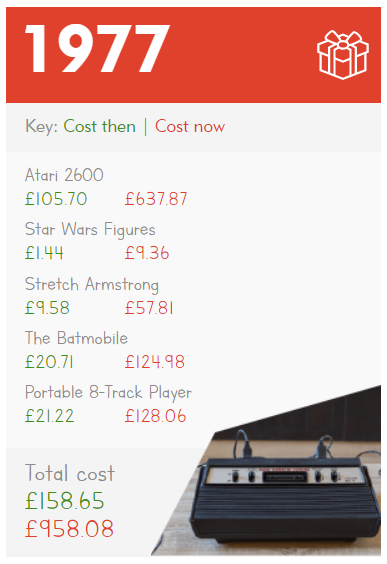
Task: Select the Portable 8-Track Player item
Action: [108, 393]
